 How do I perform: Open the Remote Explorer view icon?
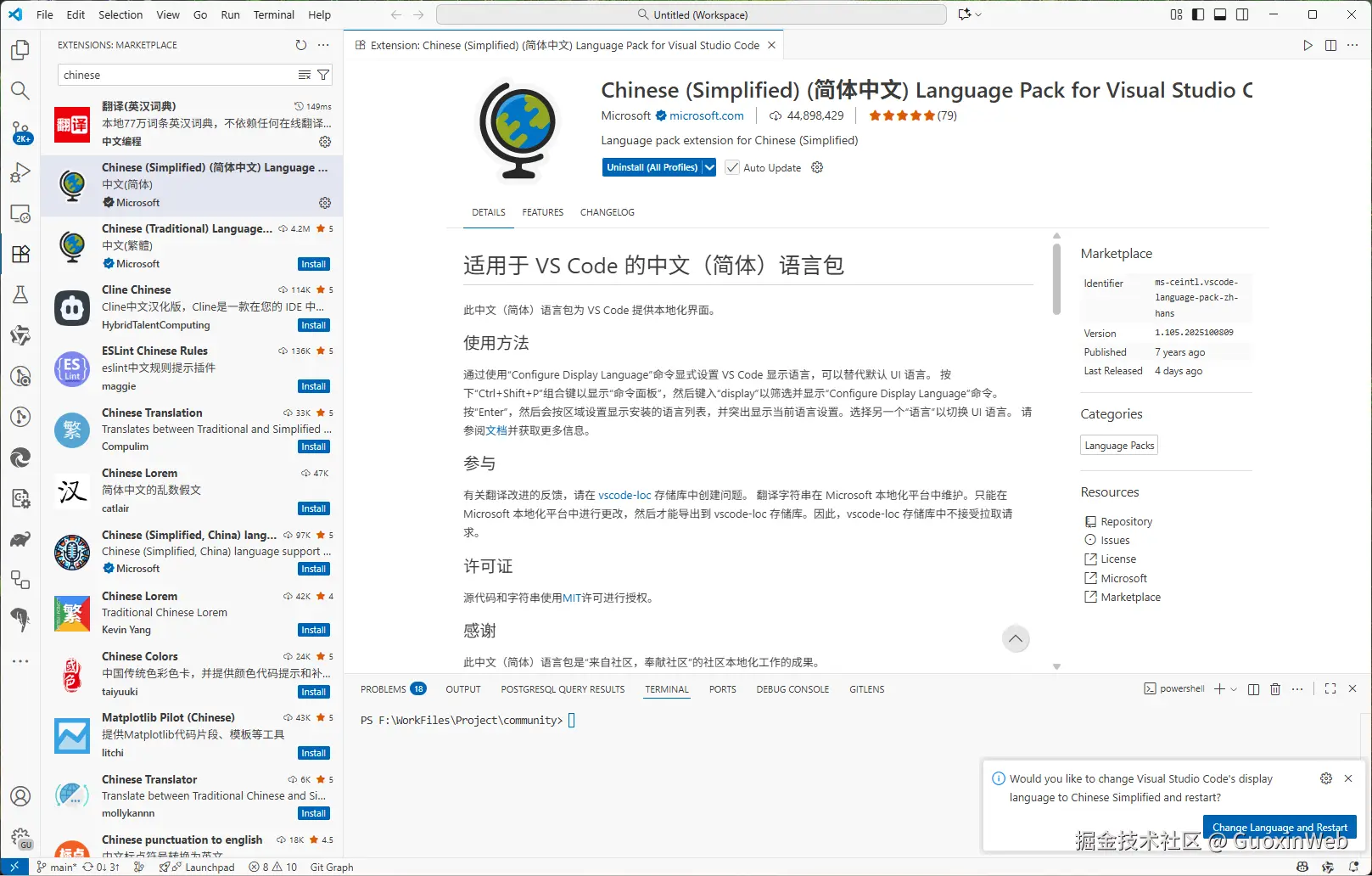(x=20, y=213)
